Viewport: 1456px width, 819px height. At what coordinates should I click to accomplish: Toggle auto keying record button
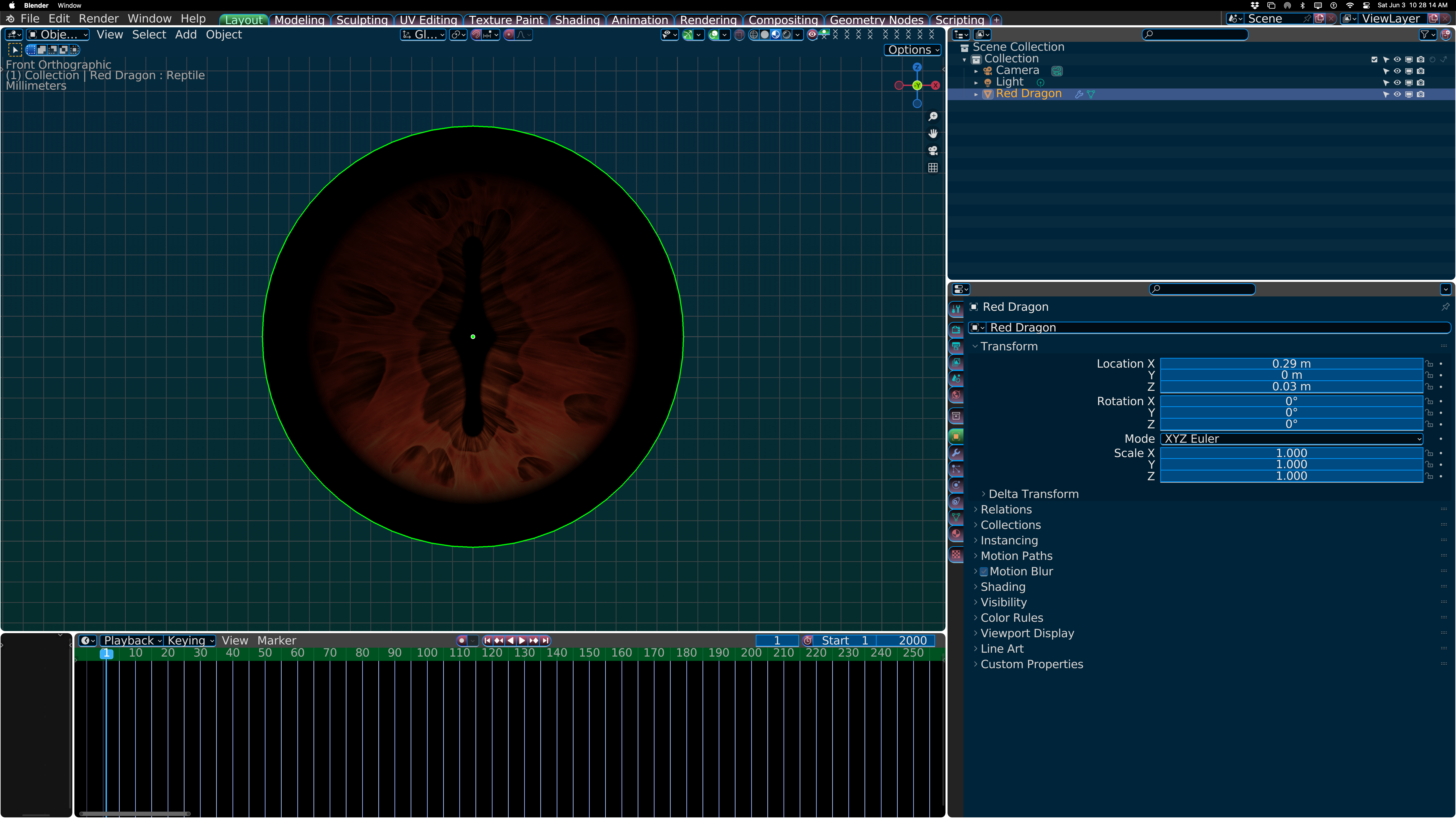462,640
